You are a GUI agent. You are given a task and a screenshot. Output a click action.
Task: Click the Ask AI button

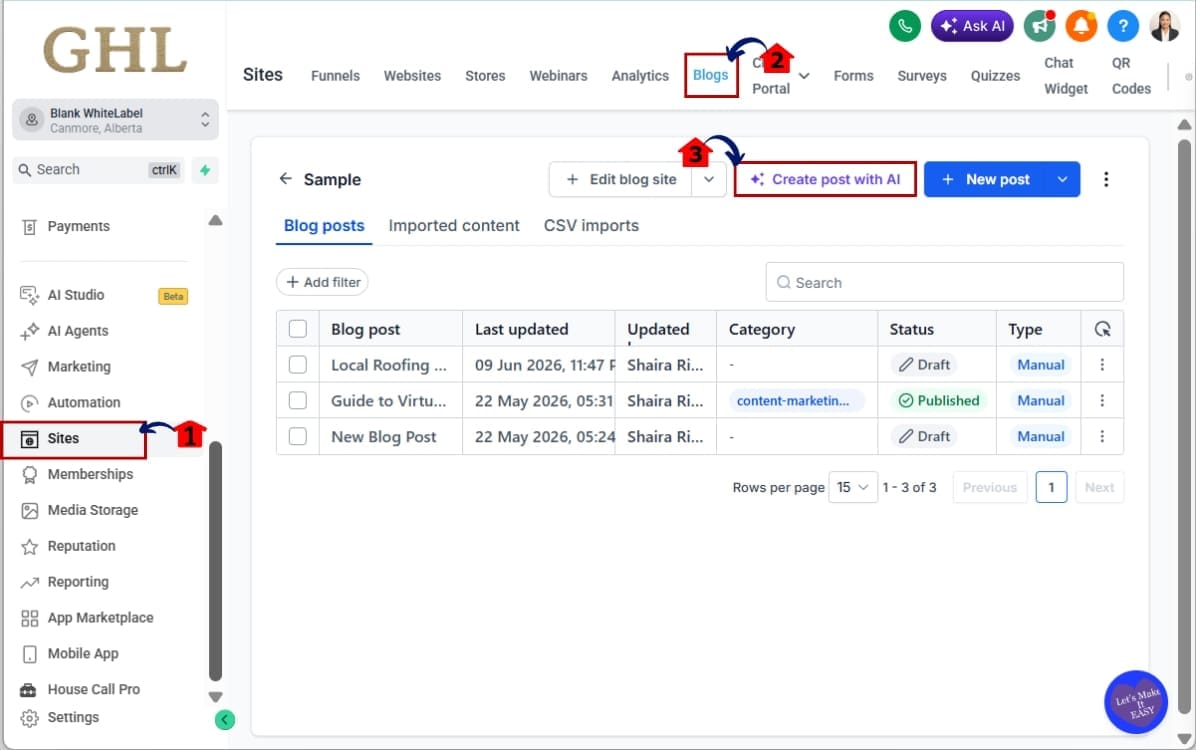973,26
